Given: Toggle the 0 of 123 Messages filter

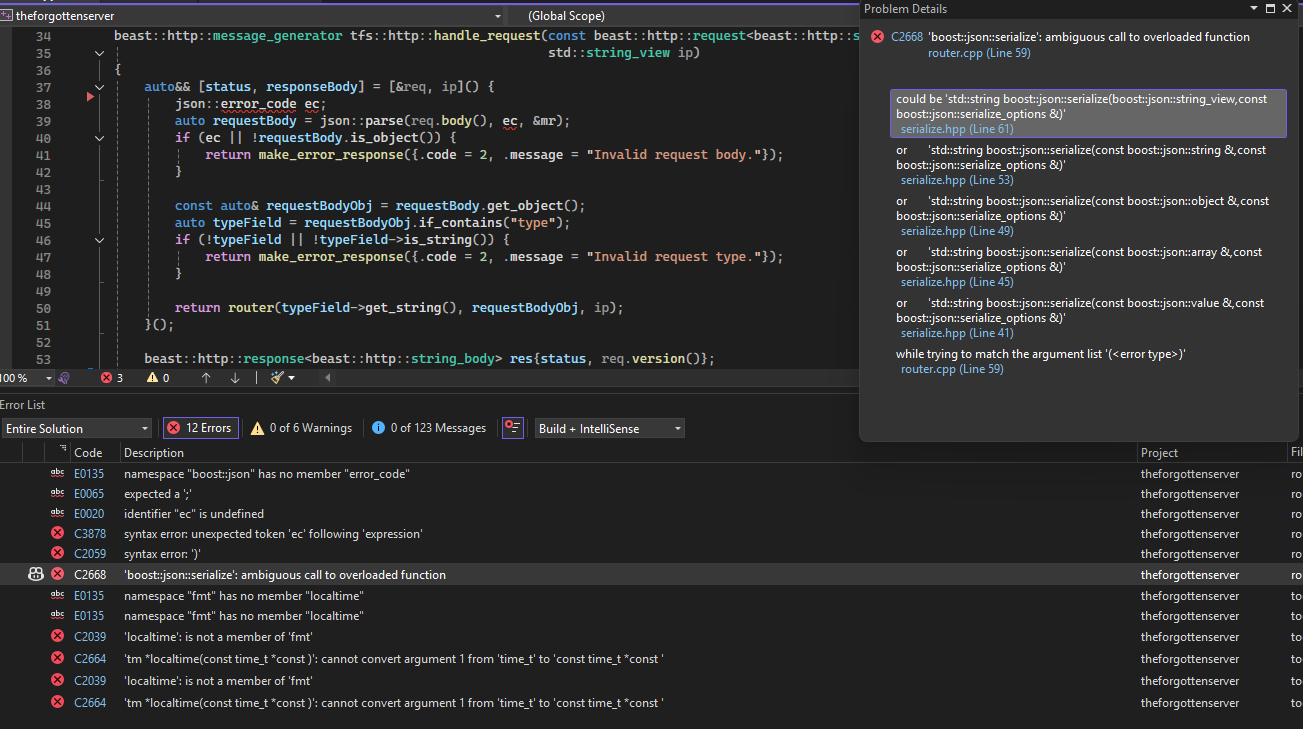Looking at the screenshot, I should 429,428.
